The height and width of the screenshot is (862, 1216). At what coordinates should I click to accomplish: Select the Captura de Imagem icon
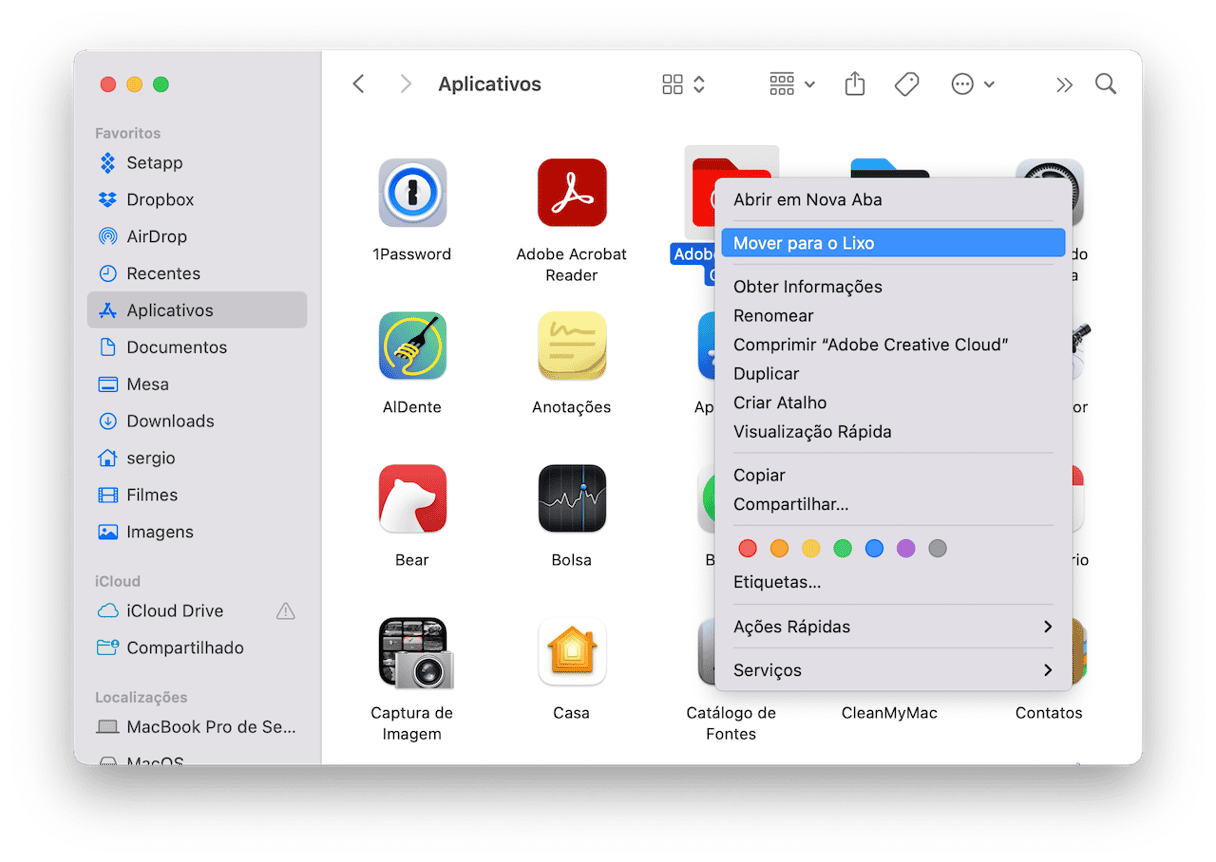(x=412, y=651)
